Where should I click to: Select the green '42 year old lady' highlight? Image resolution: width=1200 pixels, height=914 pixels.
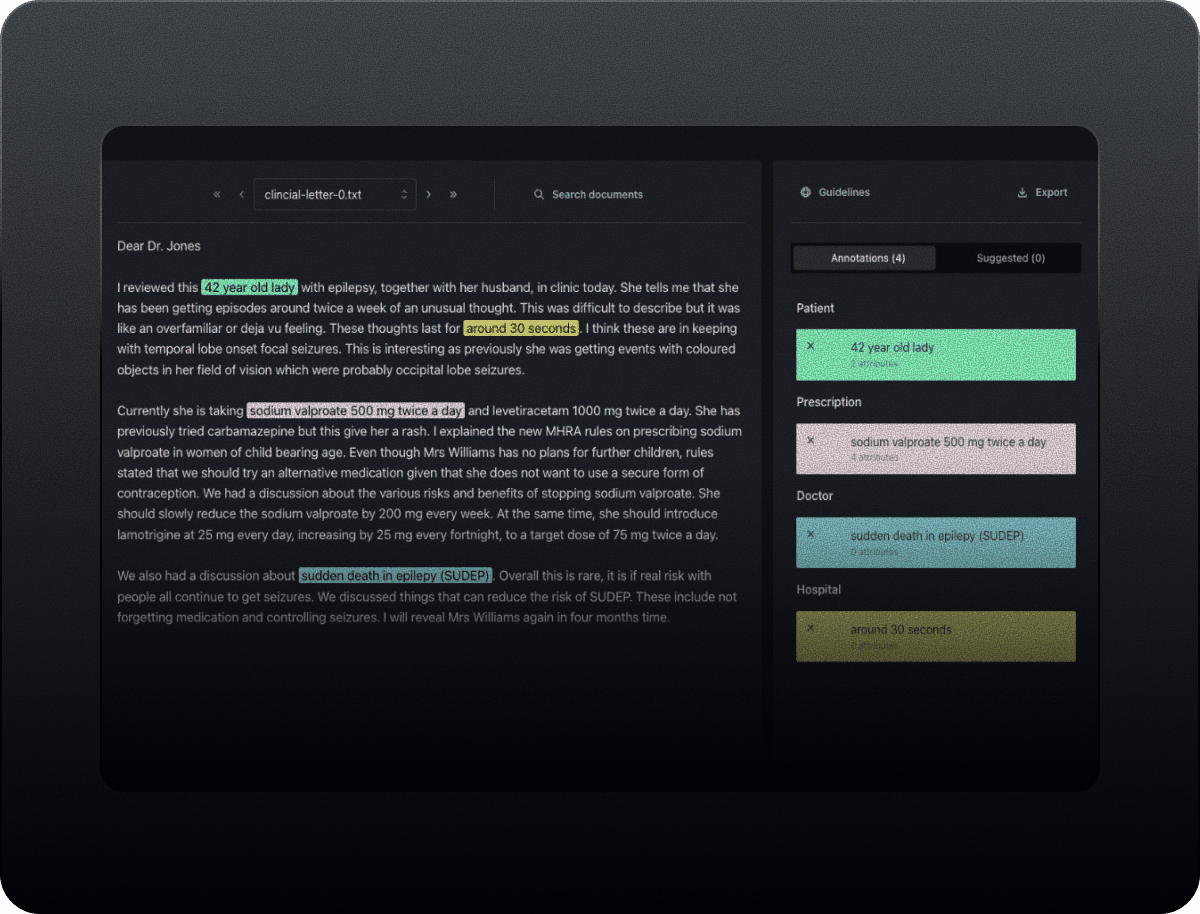tap(249, 288)
